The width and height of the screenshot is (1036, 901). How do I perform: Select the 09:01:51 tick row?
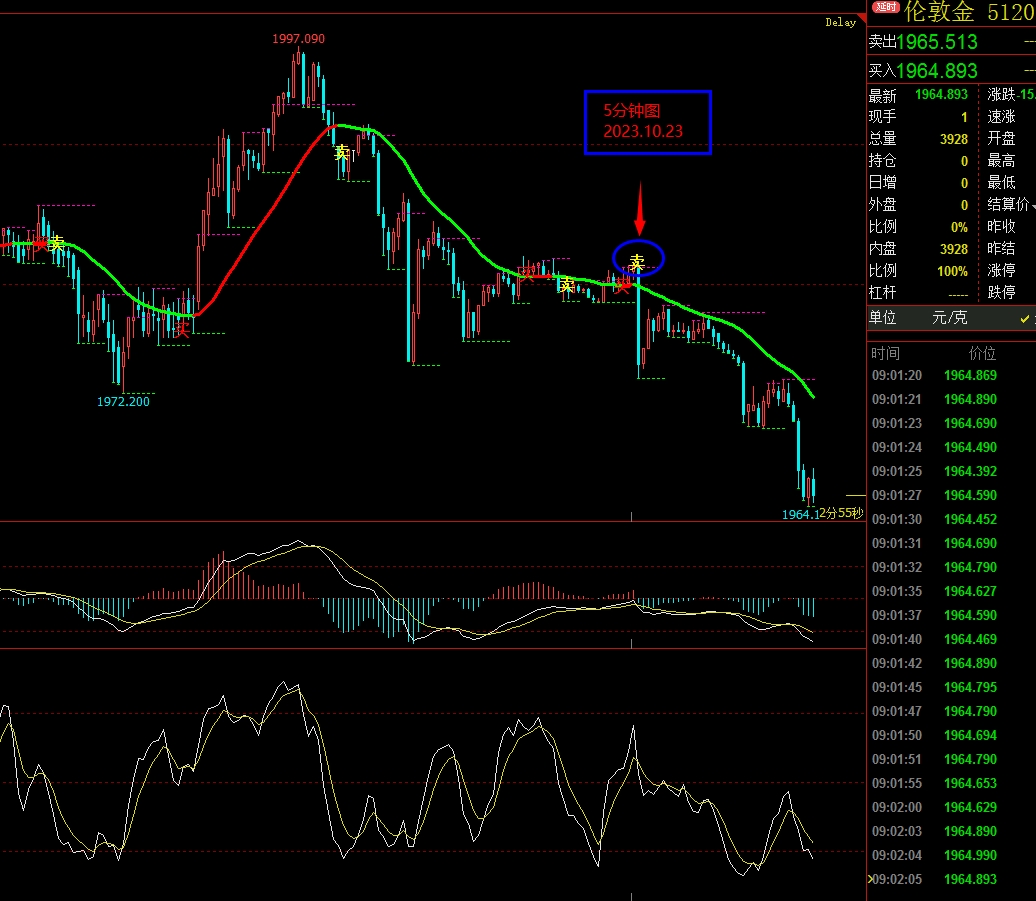[x=951, y=759]
